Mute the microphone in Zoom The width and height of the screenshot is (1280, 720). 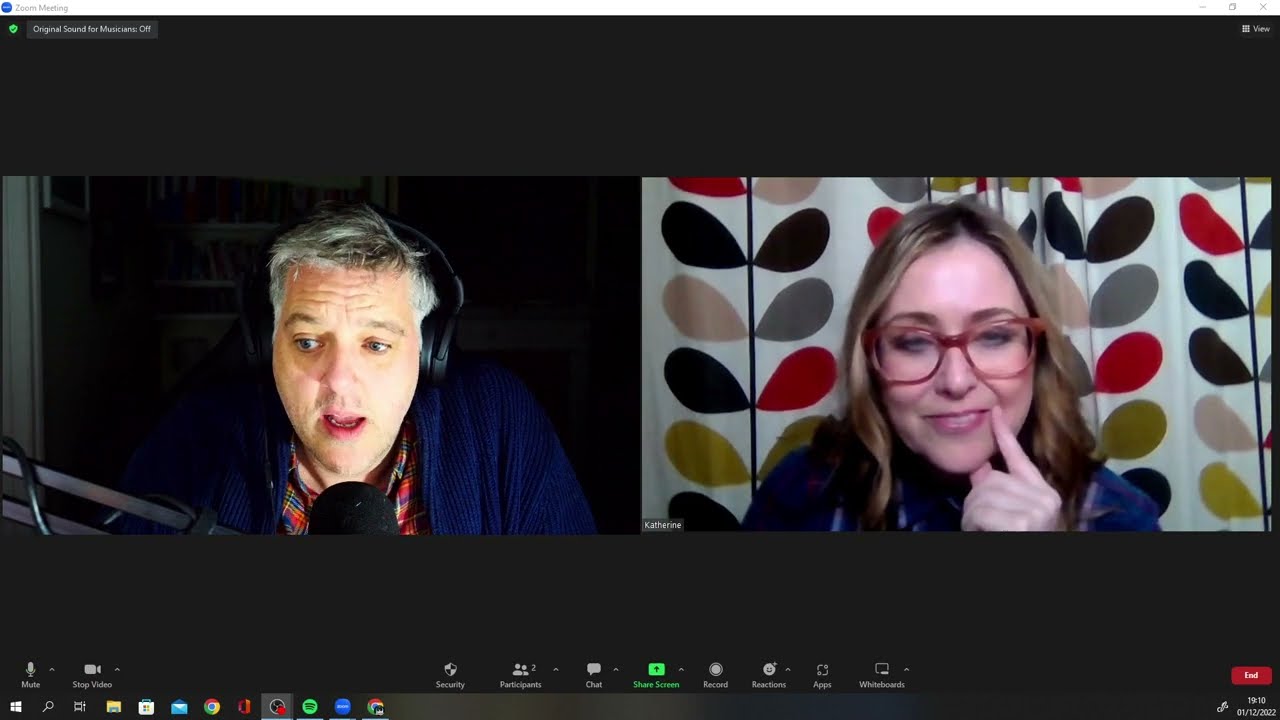31,675
